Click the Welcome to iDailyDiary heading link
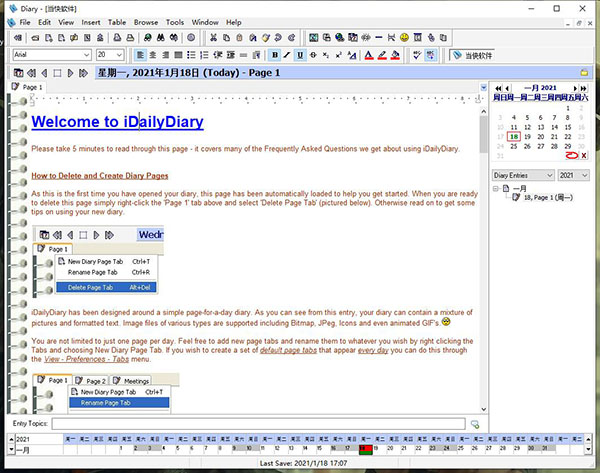This screenshot has width=600, height=473. pos(117,122)
